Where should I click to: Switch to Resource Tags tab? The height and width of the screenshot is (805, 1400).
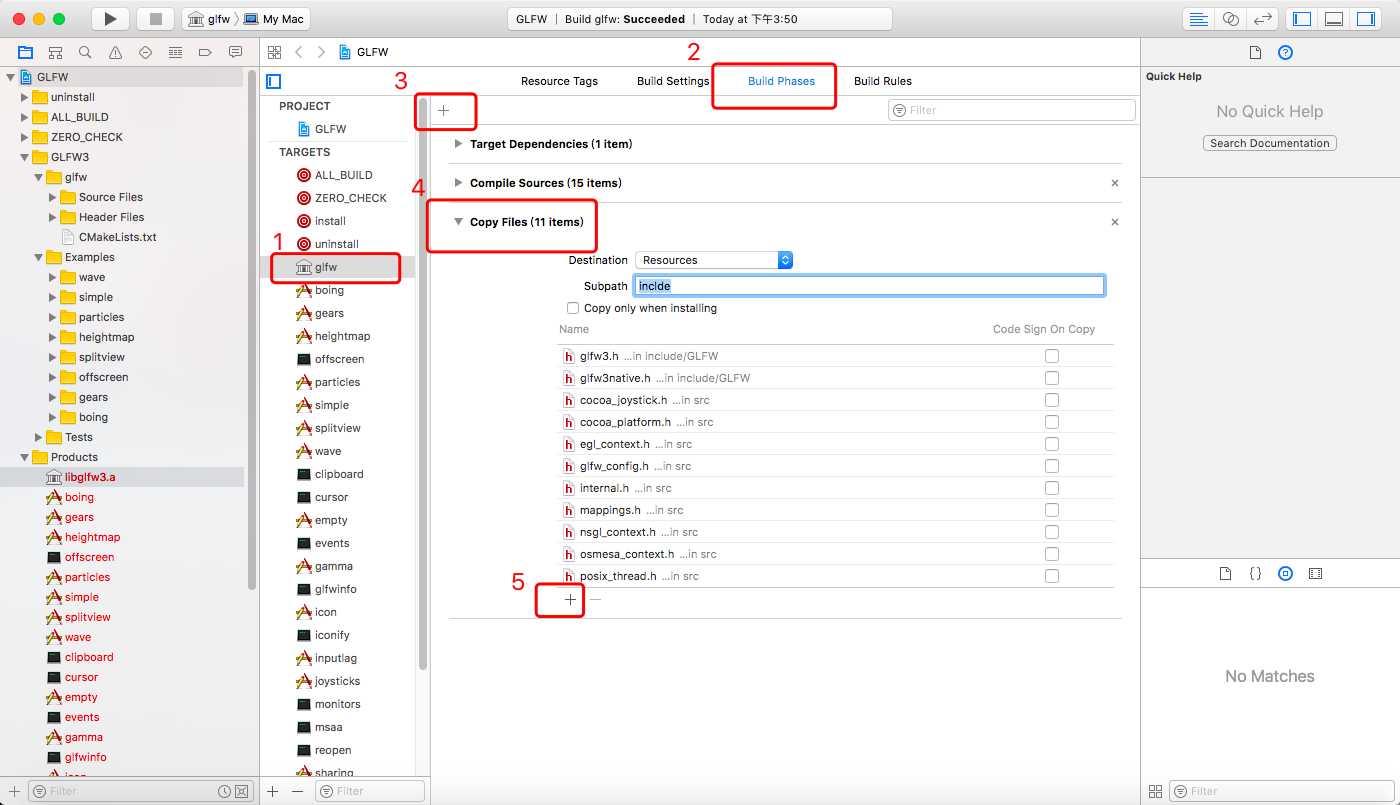click(559, 81)
